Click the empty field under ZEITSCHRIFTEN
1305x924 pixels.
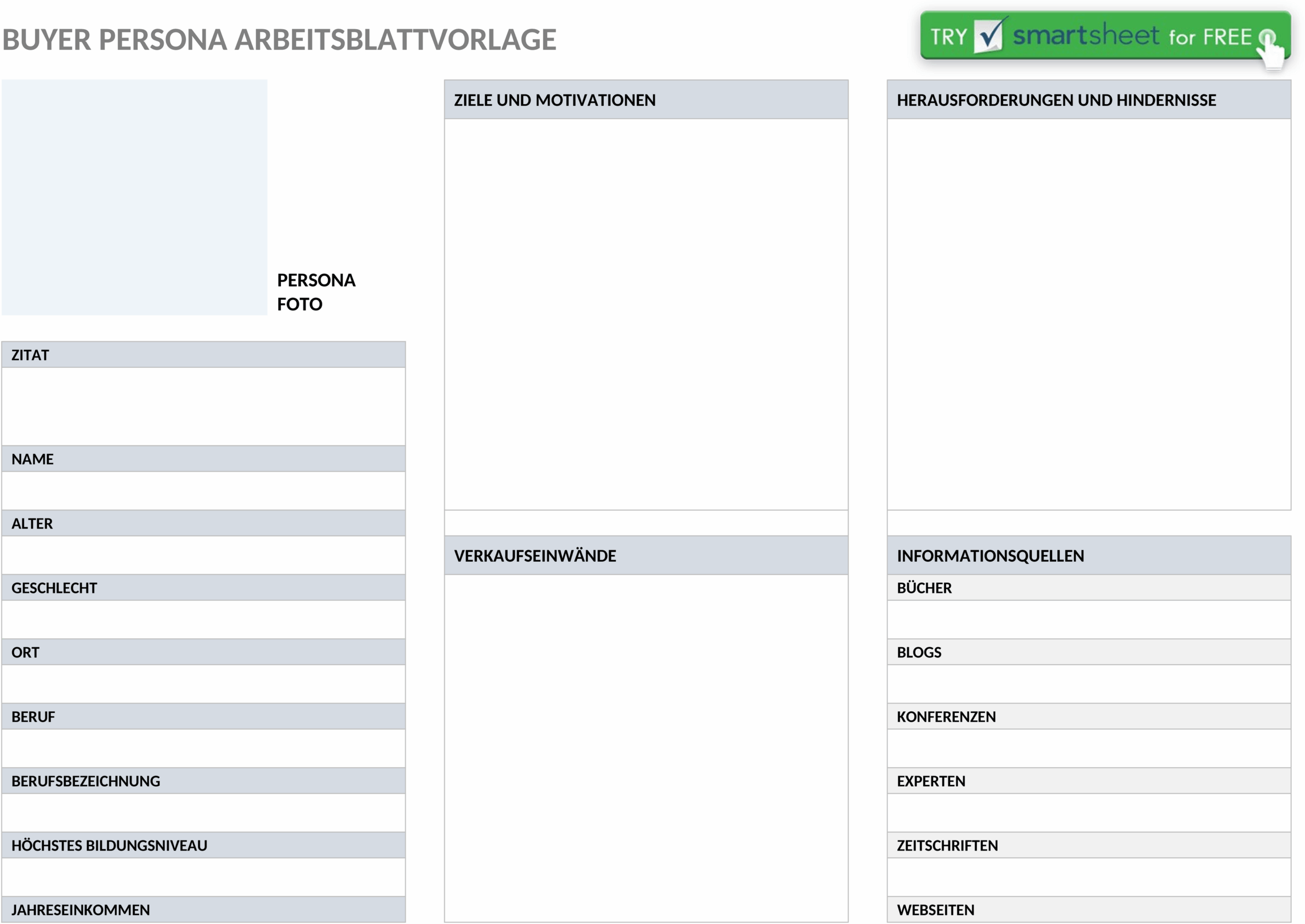point(1089,877)
